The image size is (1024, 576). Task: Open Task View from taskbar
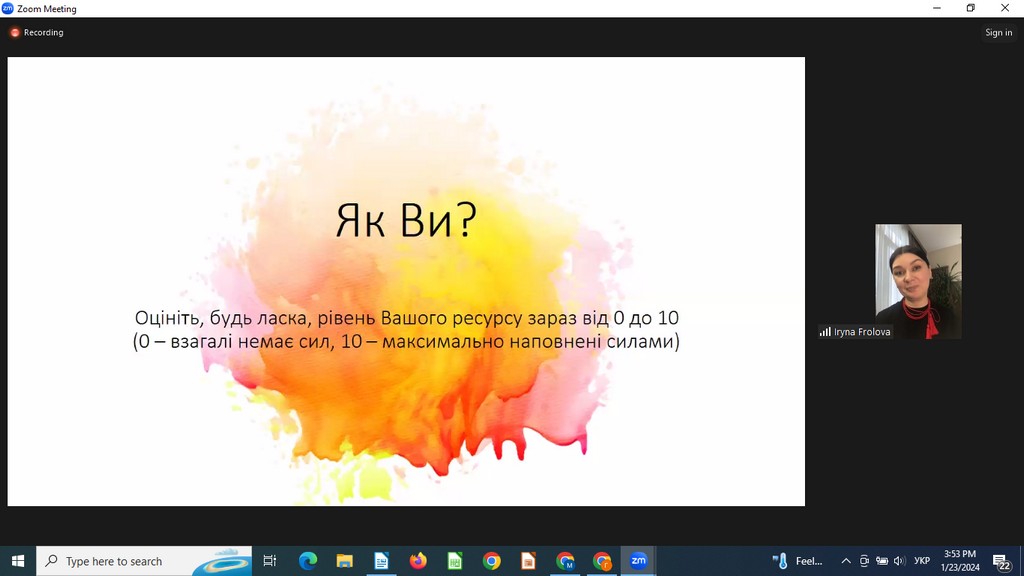(270, 561)
